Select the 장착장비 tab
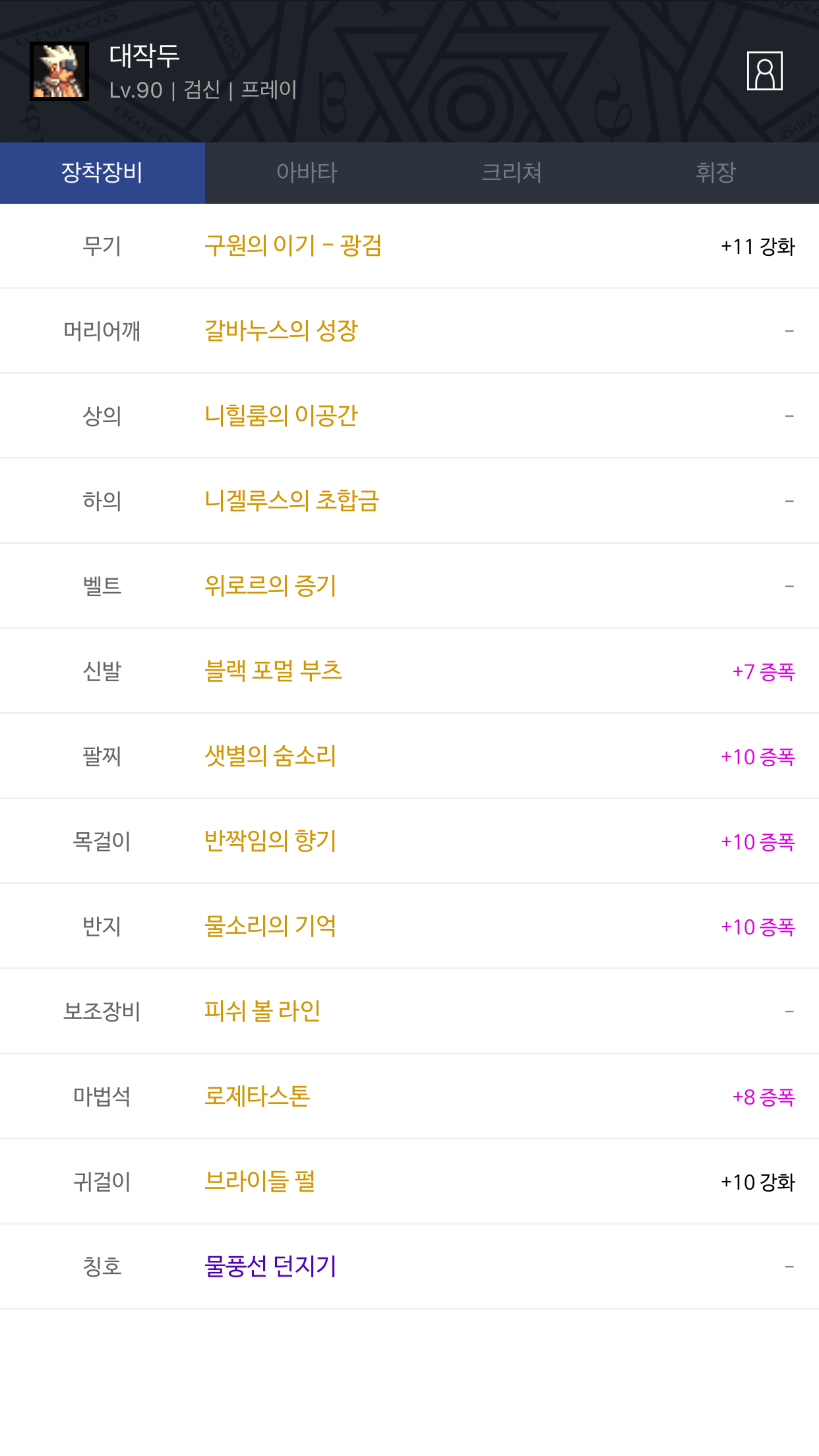This screenshot has height=1456, width=819. pos(102,173)
